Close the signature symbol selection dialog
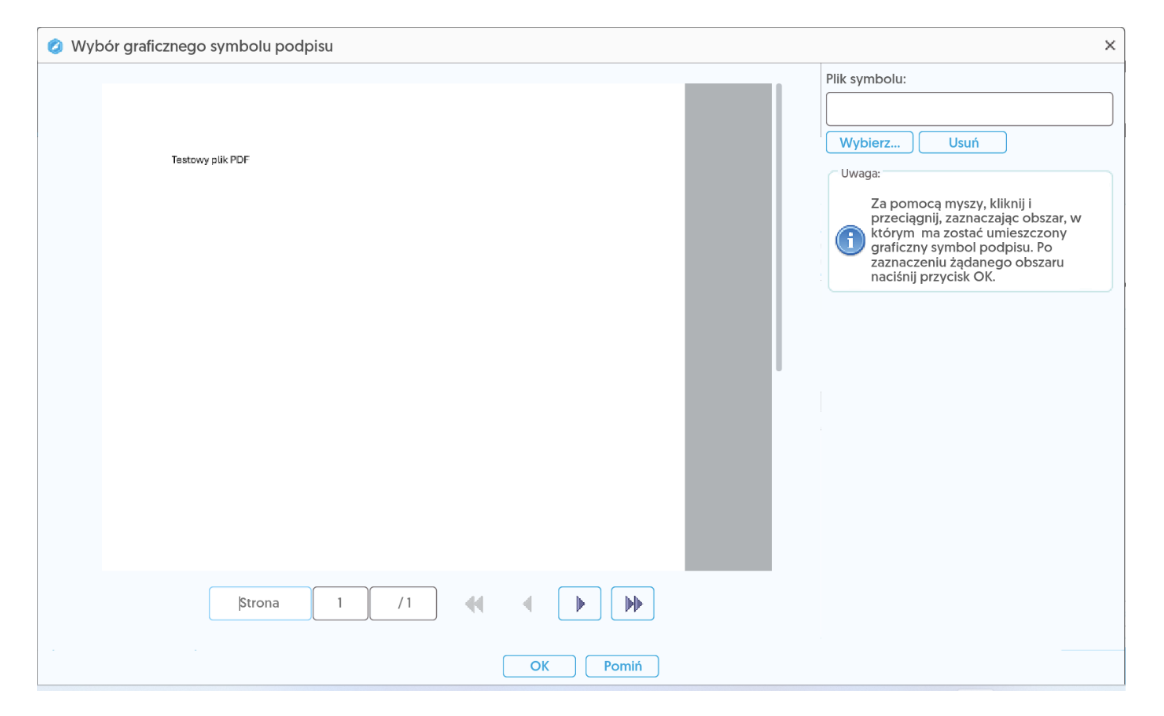 point(1109,46)
